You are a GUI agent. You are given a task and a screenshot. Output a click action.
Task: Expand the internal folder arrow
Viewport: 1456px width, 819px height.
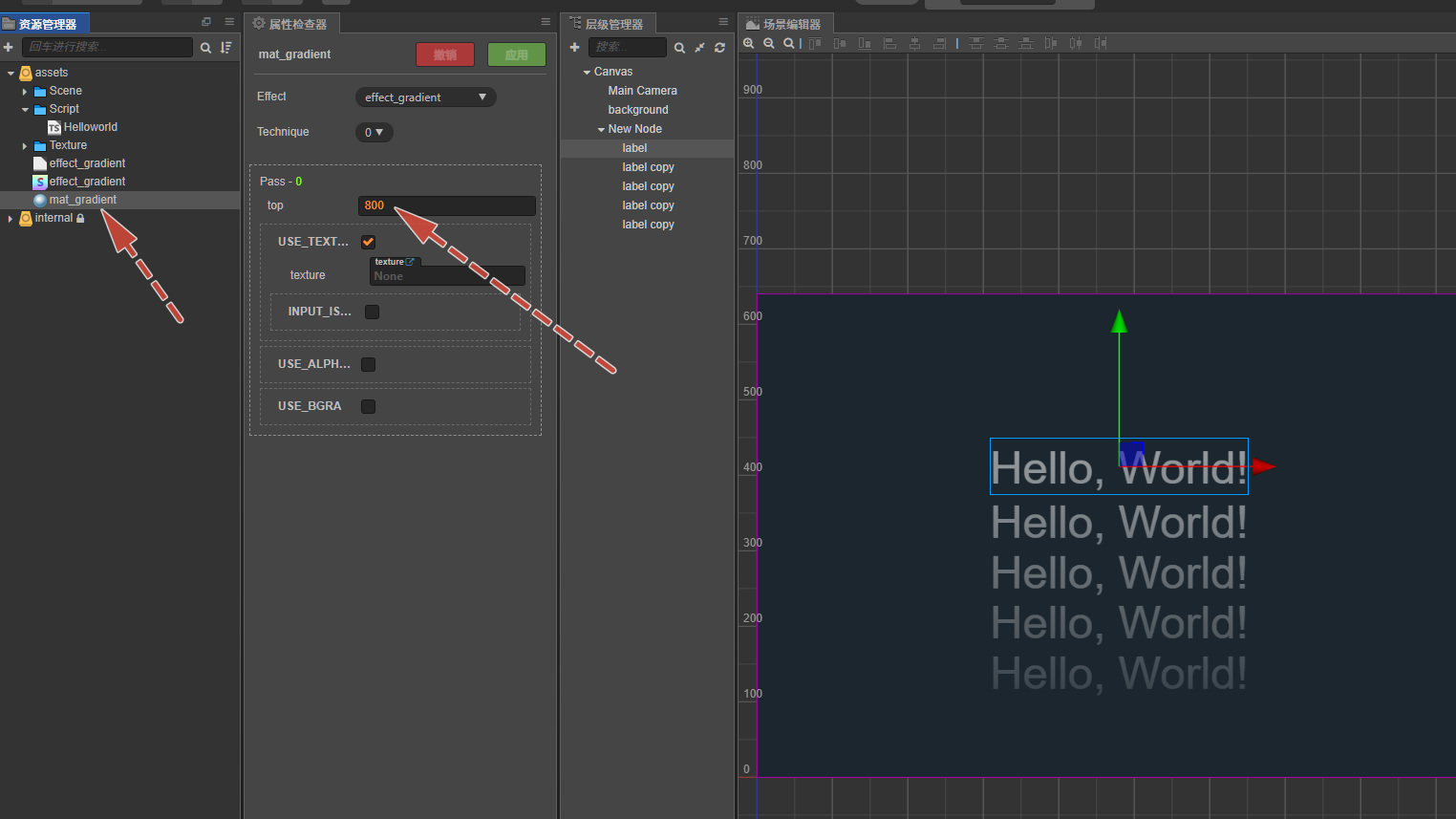11,219
